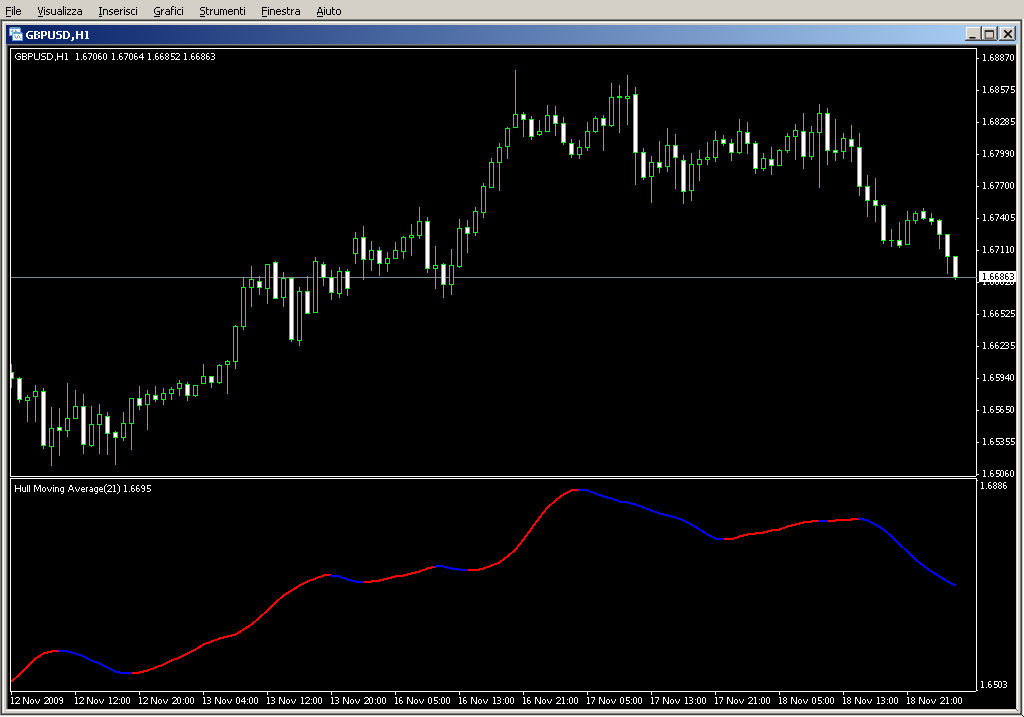
Task: Open the Finestra menu
Action: click(x=280, y=11)
